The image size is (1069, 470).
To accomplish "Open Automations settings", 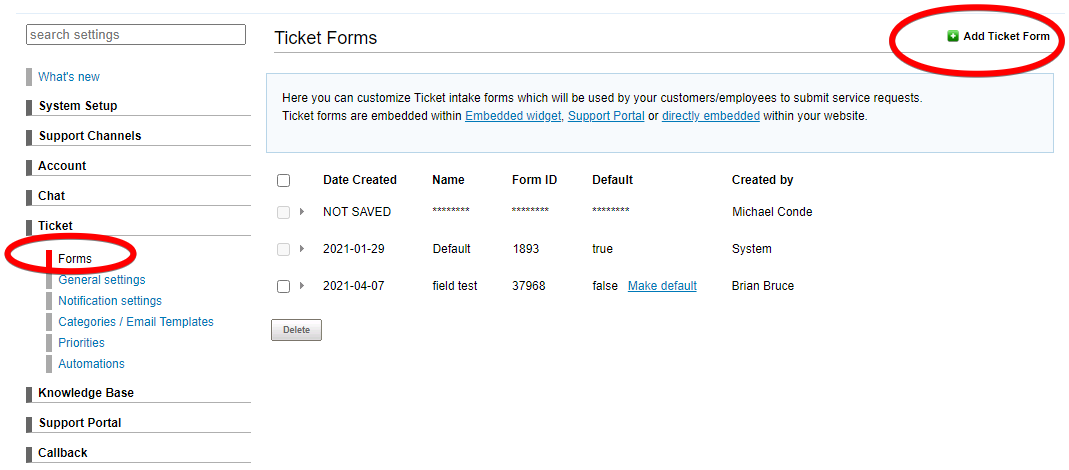I will point(91,364).
